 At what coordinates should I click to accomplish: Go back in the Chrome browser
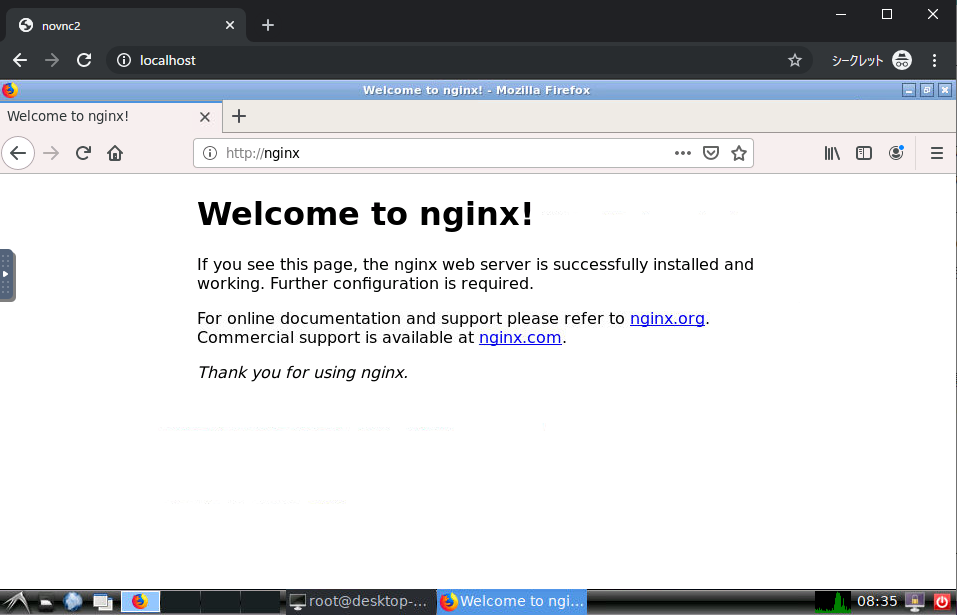(x=20, y=60)
